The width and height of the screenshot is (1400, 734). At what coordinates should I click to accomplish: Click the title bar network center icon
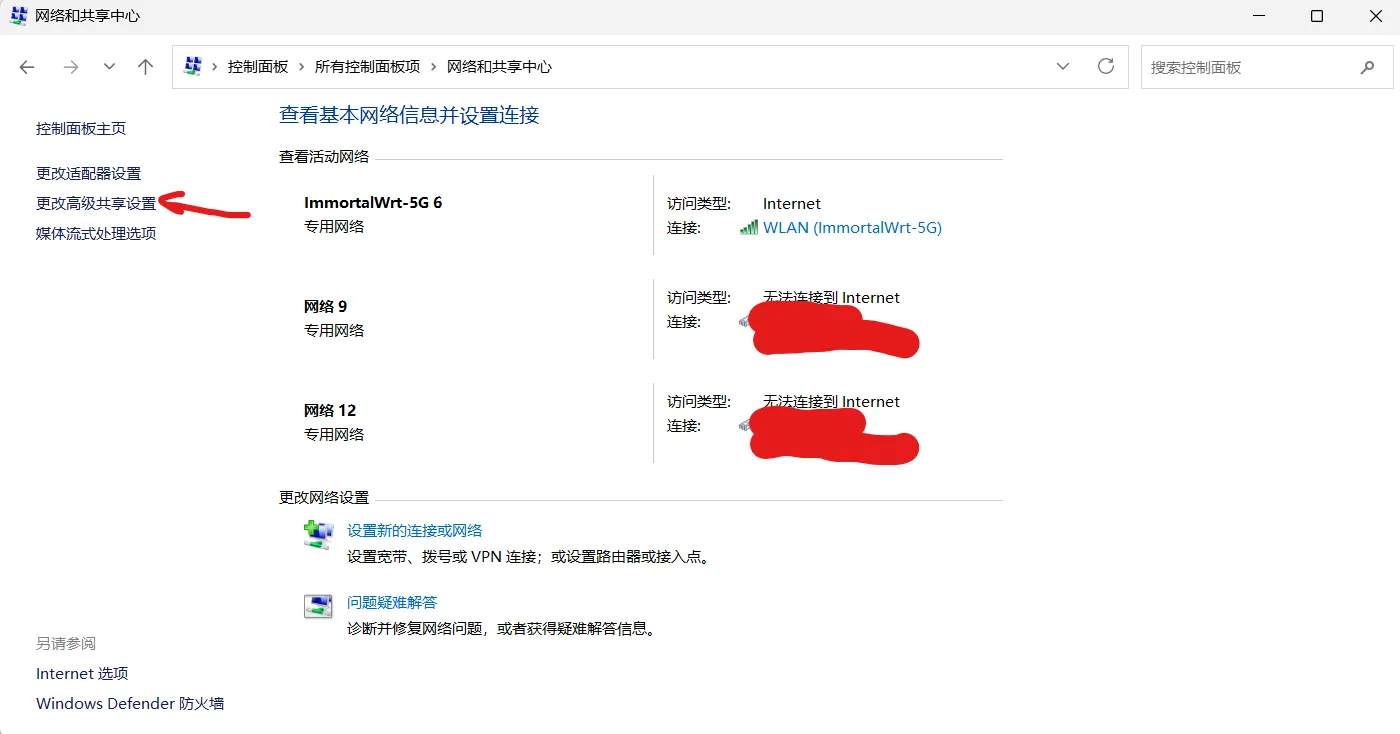(x=19, y=16)
